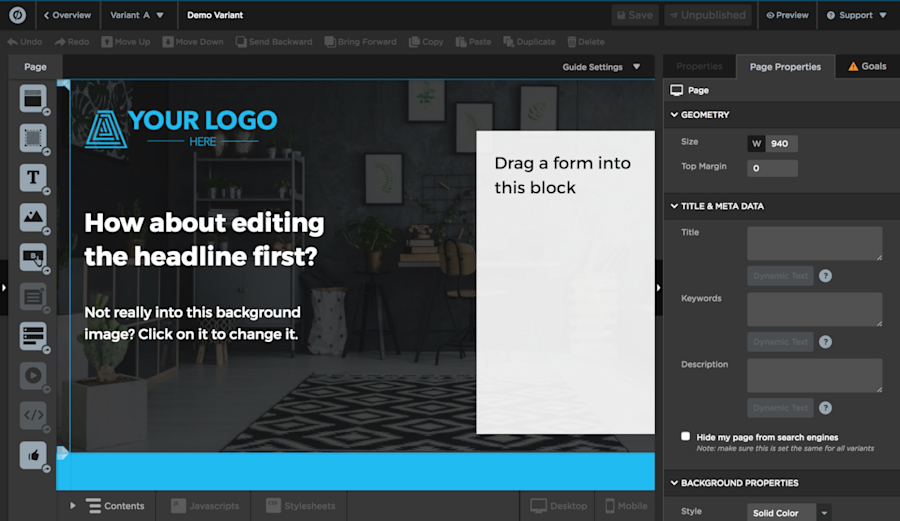Go back to Overview
Viewport: 900px width, 521px height.
pos(67,15)
